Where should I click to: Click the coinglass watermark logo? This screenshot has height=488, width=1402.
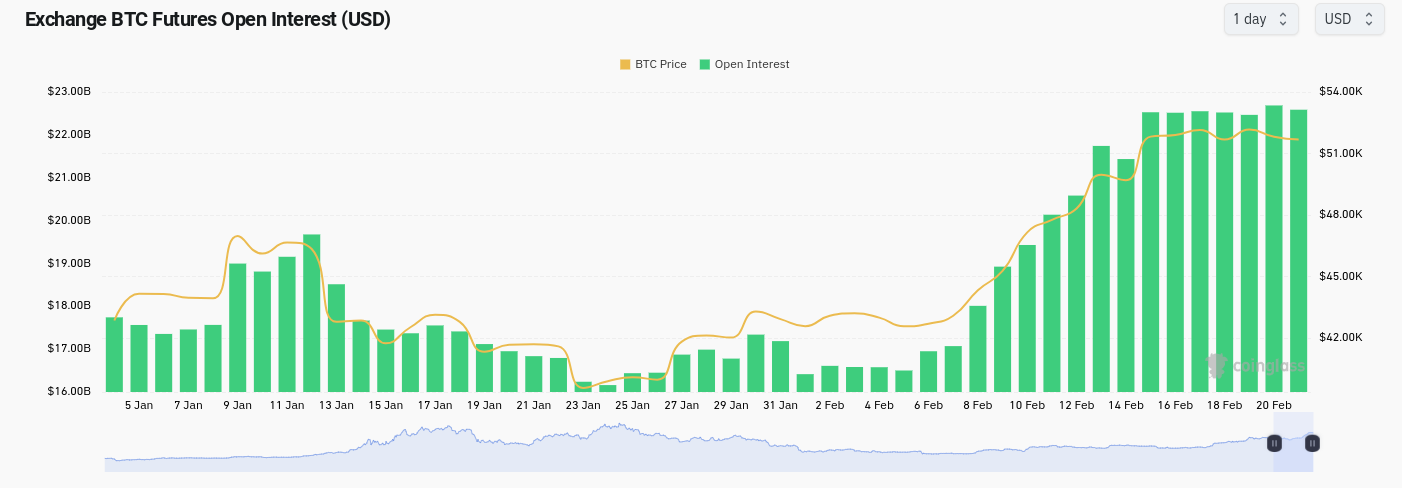[1255, 366]
